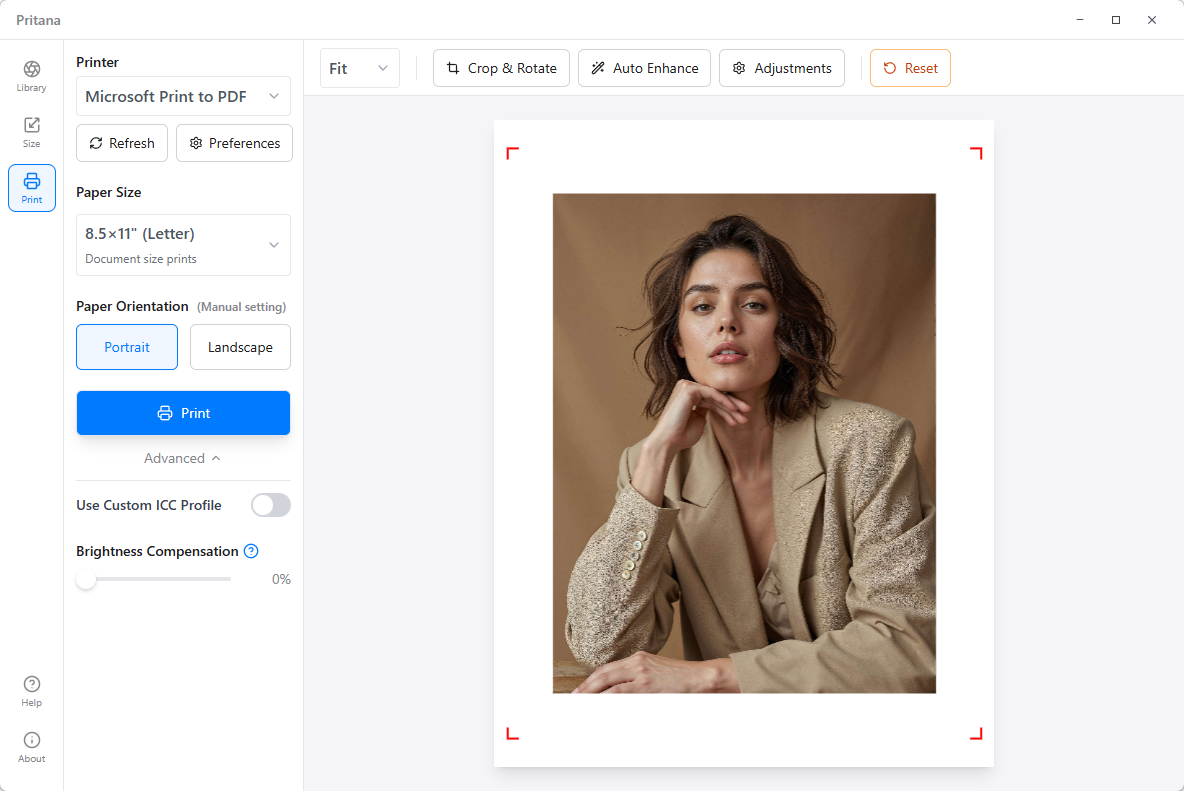Switch to the Print panel icon
Screen dimensions: 1184x791
pos(31,187)
